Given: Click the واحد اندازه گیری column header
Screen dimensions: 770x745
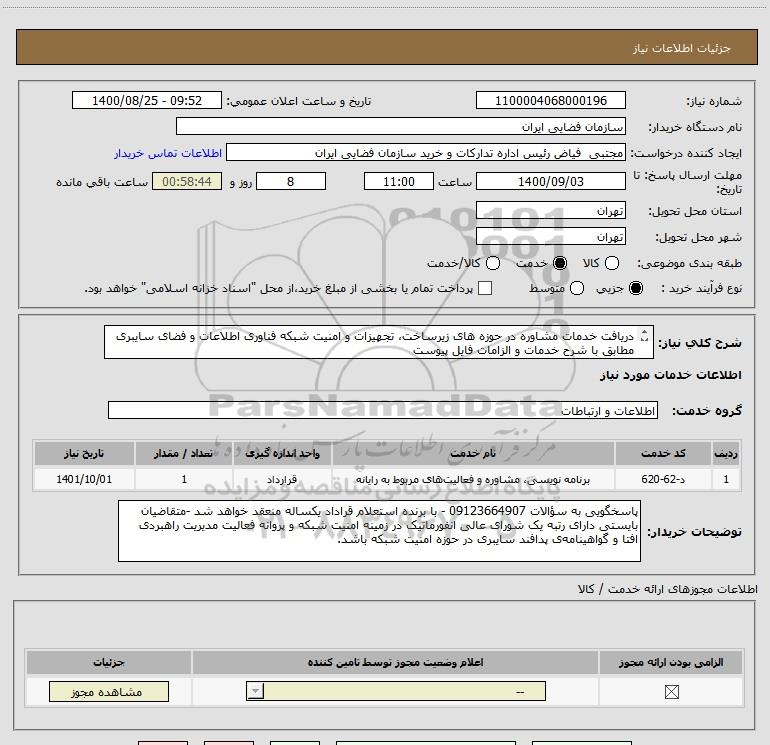Looking at the screenshot, I should pos(282,453).
